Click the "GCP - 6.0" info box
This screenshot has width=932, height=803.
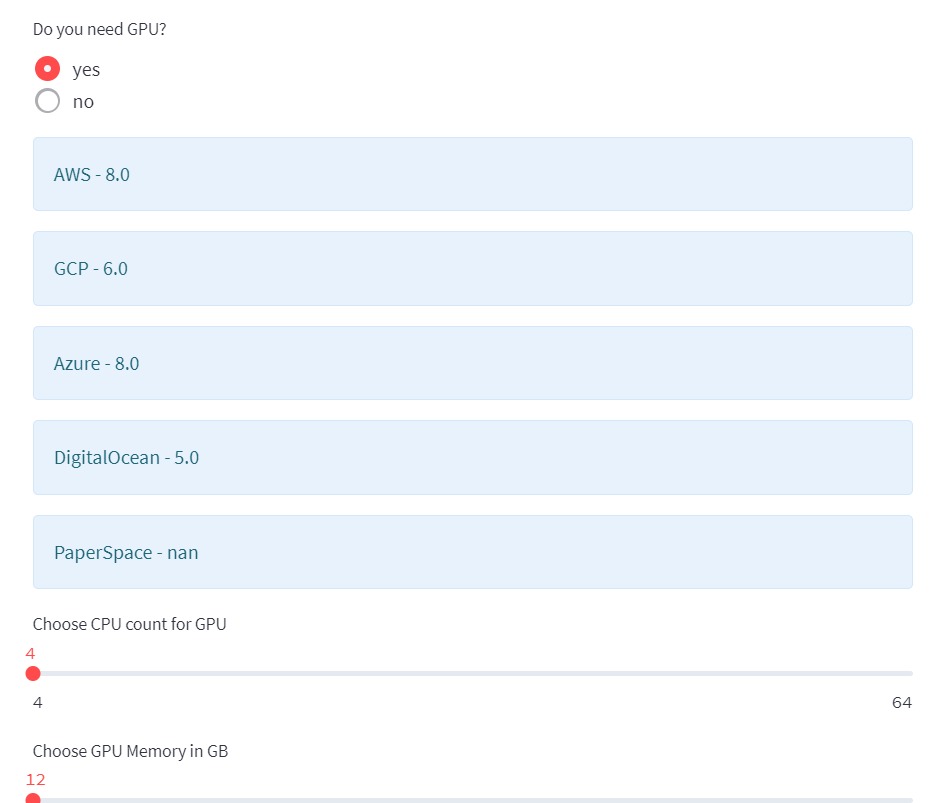[473, 269]
